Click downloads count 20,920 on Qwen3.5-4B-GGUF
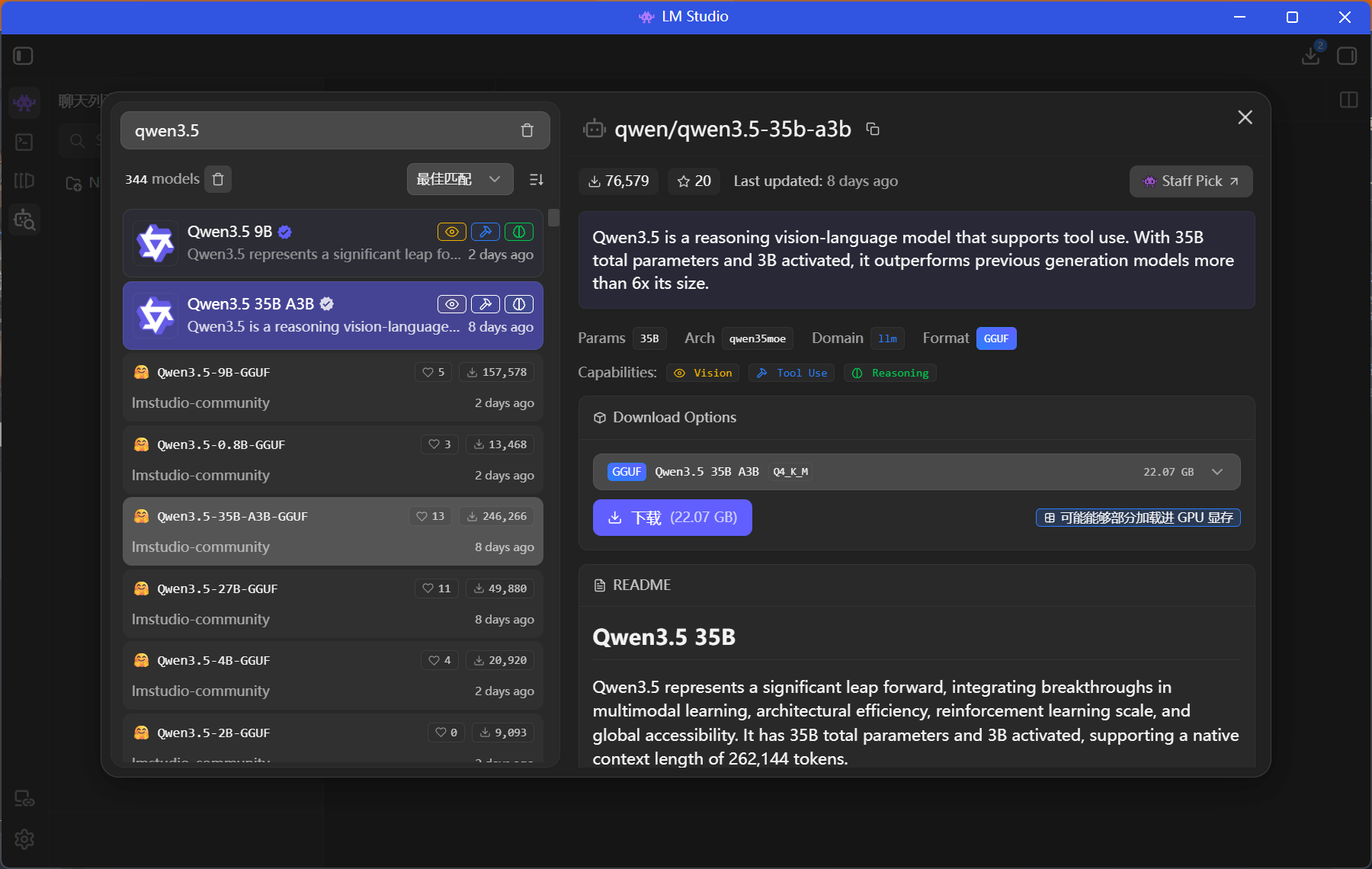The height and width of the screenshot is (869, 1372). pos(500,660)
